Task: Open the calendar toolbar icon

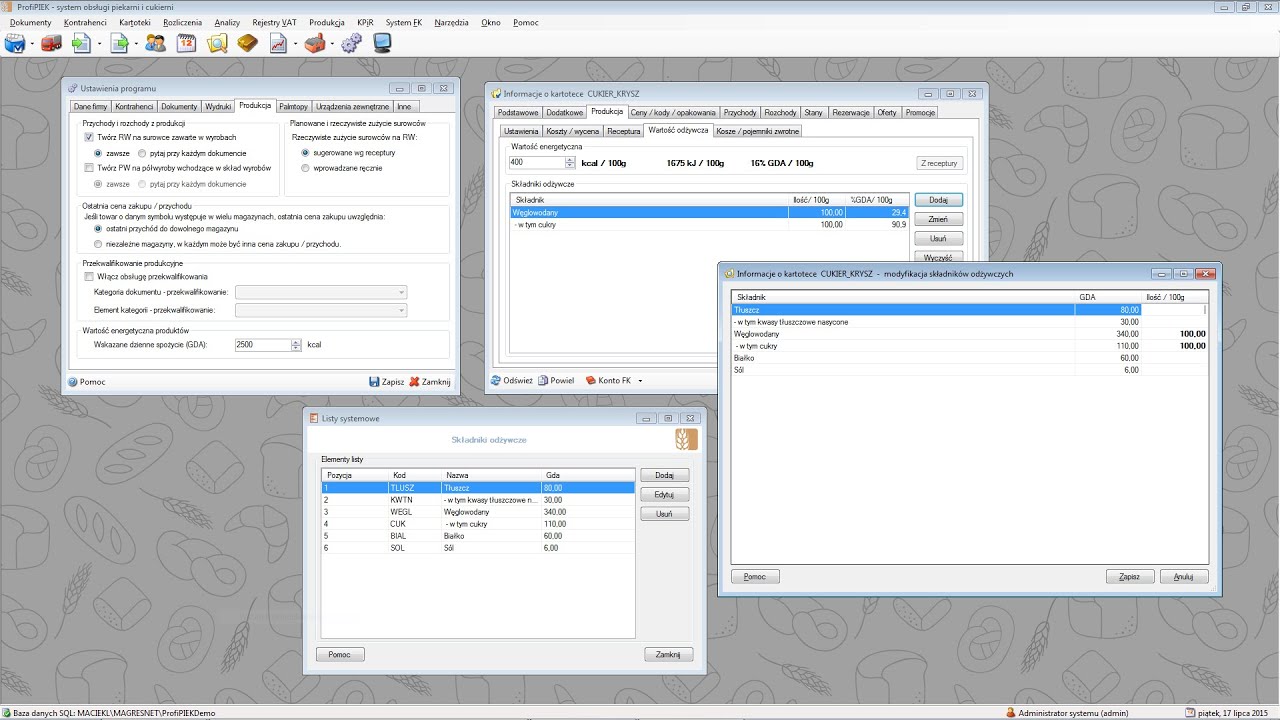Action: 186,43
